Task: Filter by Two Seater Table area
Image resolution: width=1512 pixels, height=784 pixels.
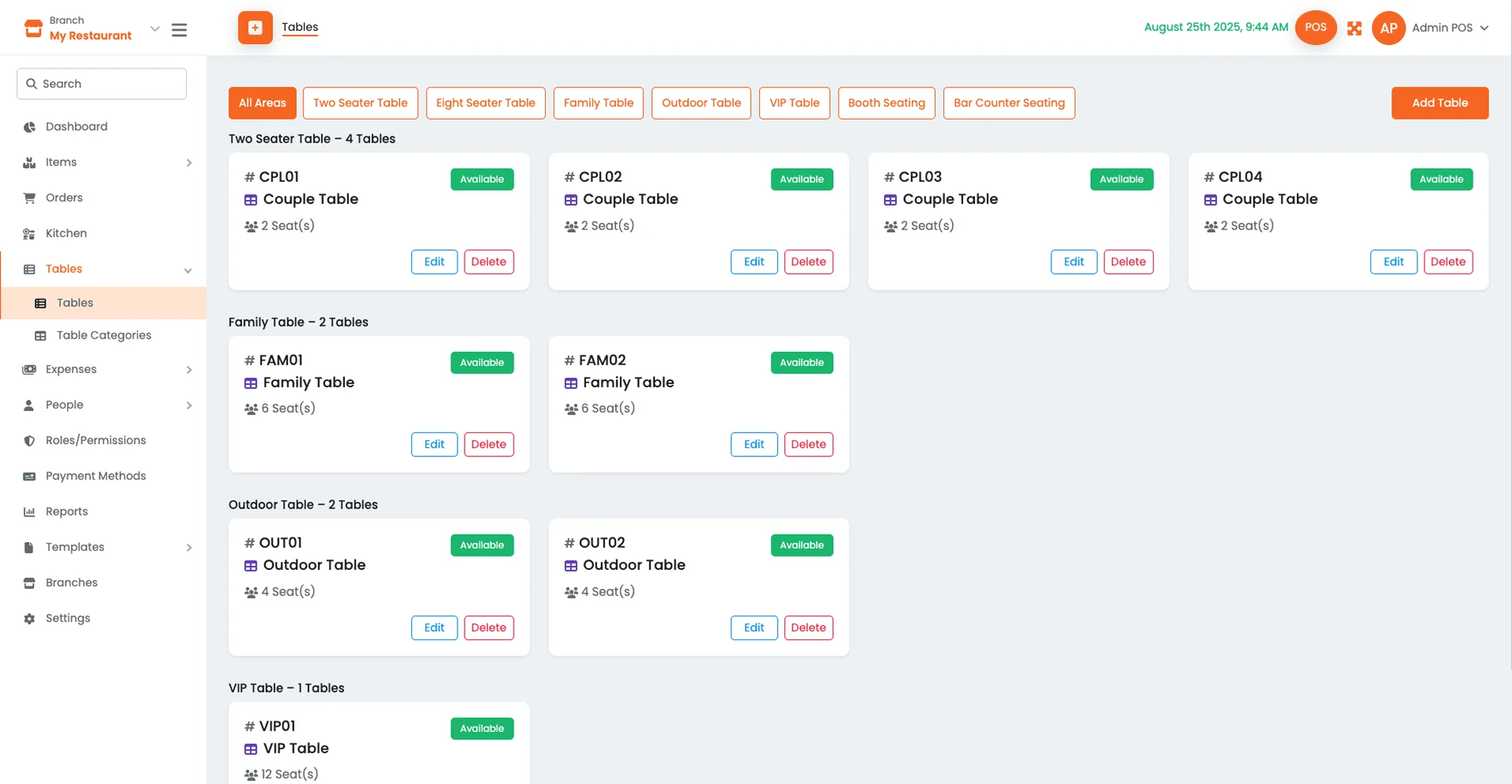Action: click(360, 103)
